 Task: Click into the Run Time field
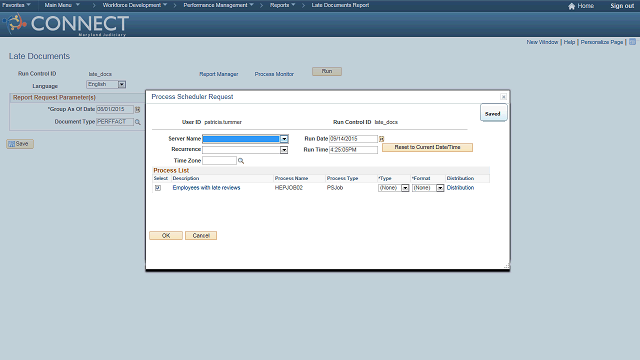pos(353,150)
